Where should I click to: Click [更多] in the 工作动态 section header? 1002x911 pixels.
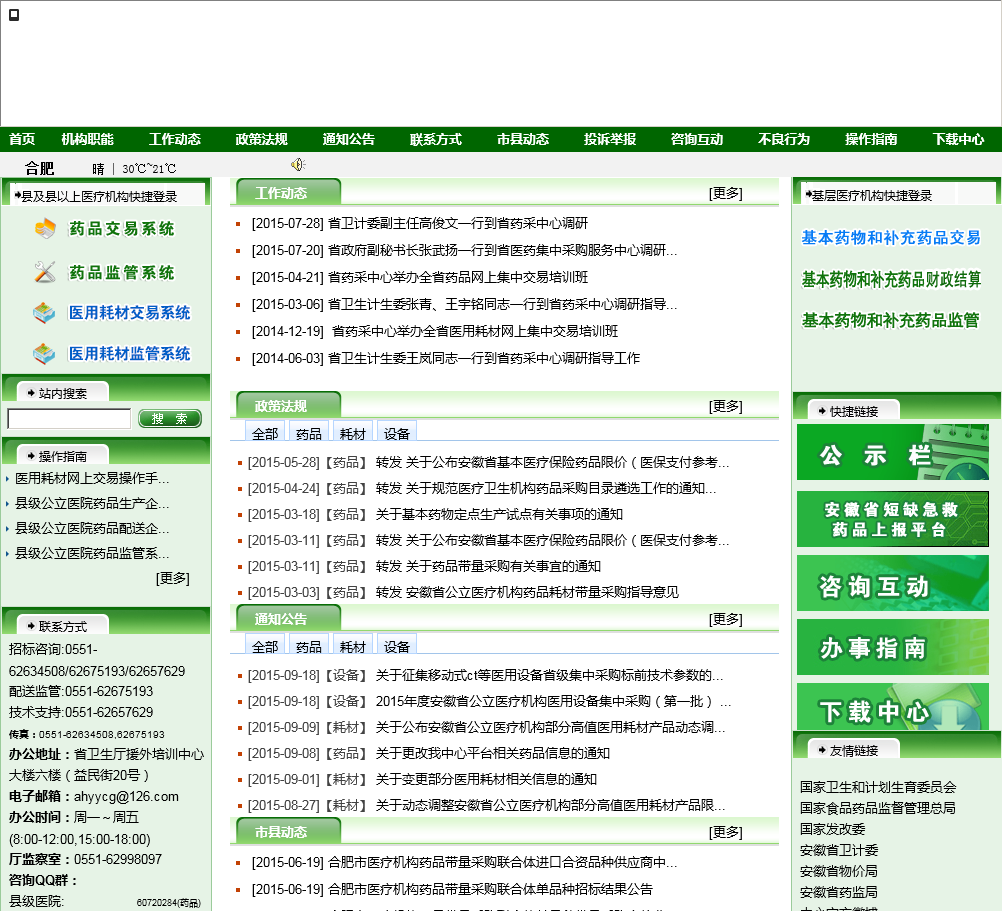(725, 193)
